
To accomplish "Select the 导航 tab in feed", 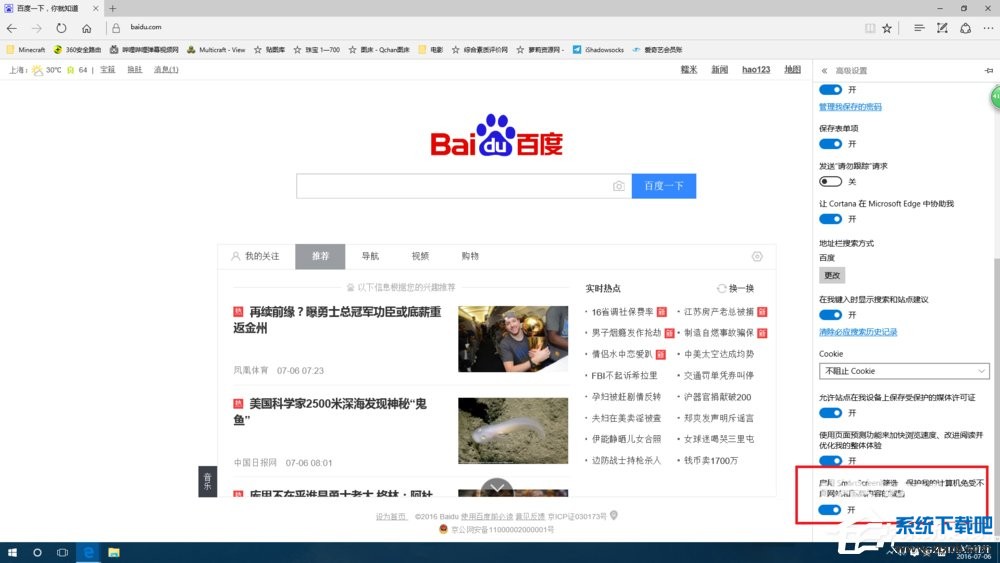I will 370,256.
